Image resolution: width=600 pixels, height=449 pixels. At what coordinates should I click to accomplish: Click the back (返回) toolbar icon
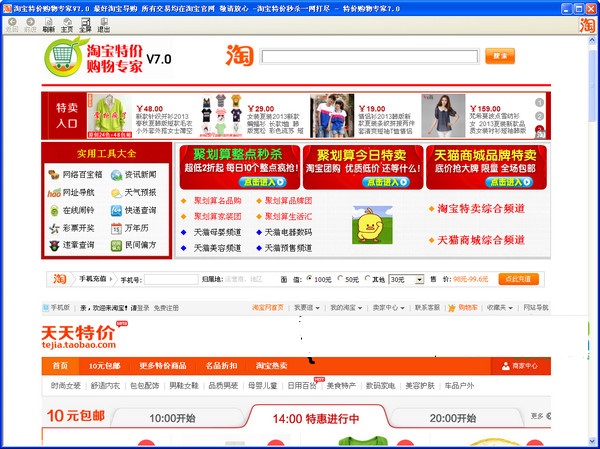(x=12, y=22)
